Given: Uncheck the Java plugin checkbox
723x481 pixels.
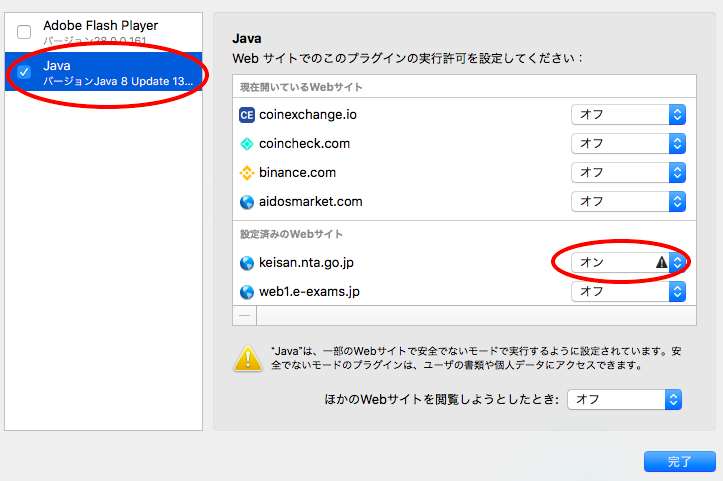Looking at the screenshot, I should 24,72.
